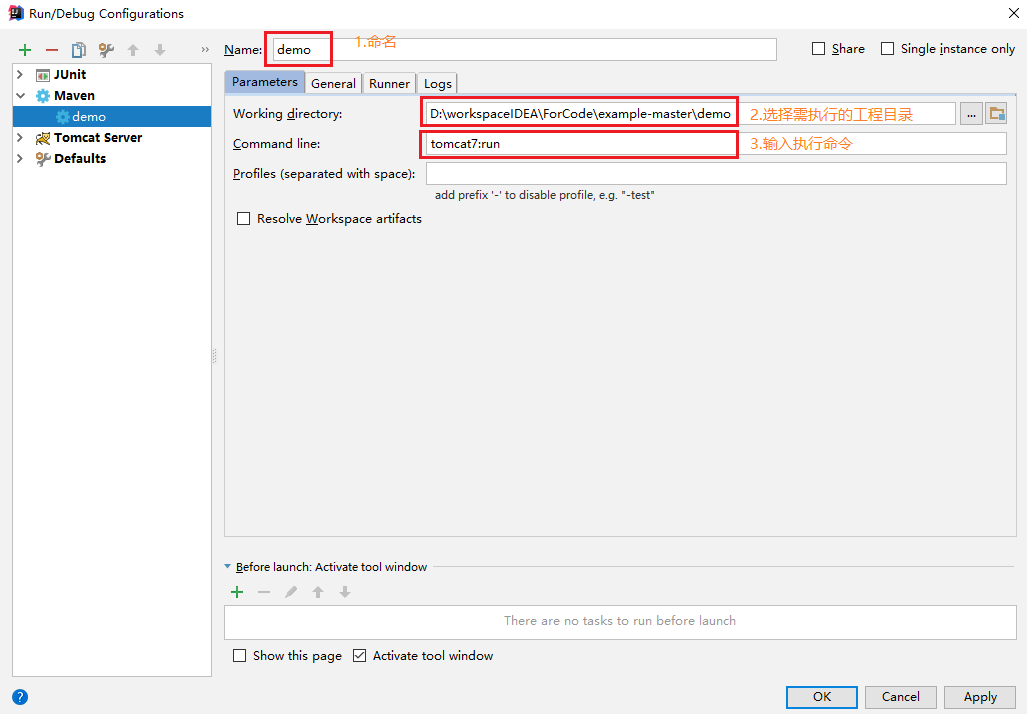The height and width of the screenshot is (714, 1027).
Task: Click the Command line field
Action: (x=716, y=143)
